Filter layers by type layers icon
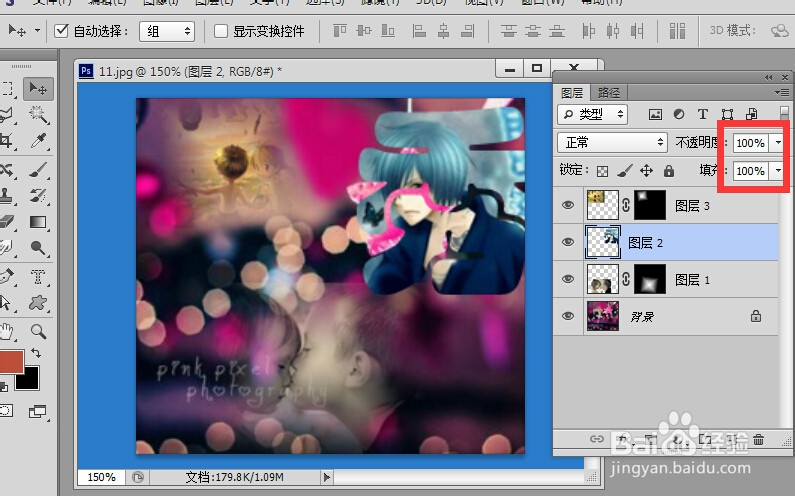Viewport: 795px width, 496px height. click(703, 114)
